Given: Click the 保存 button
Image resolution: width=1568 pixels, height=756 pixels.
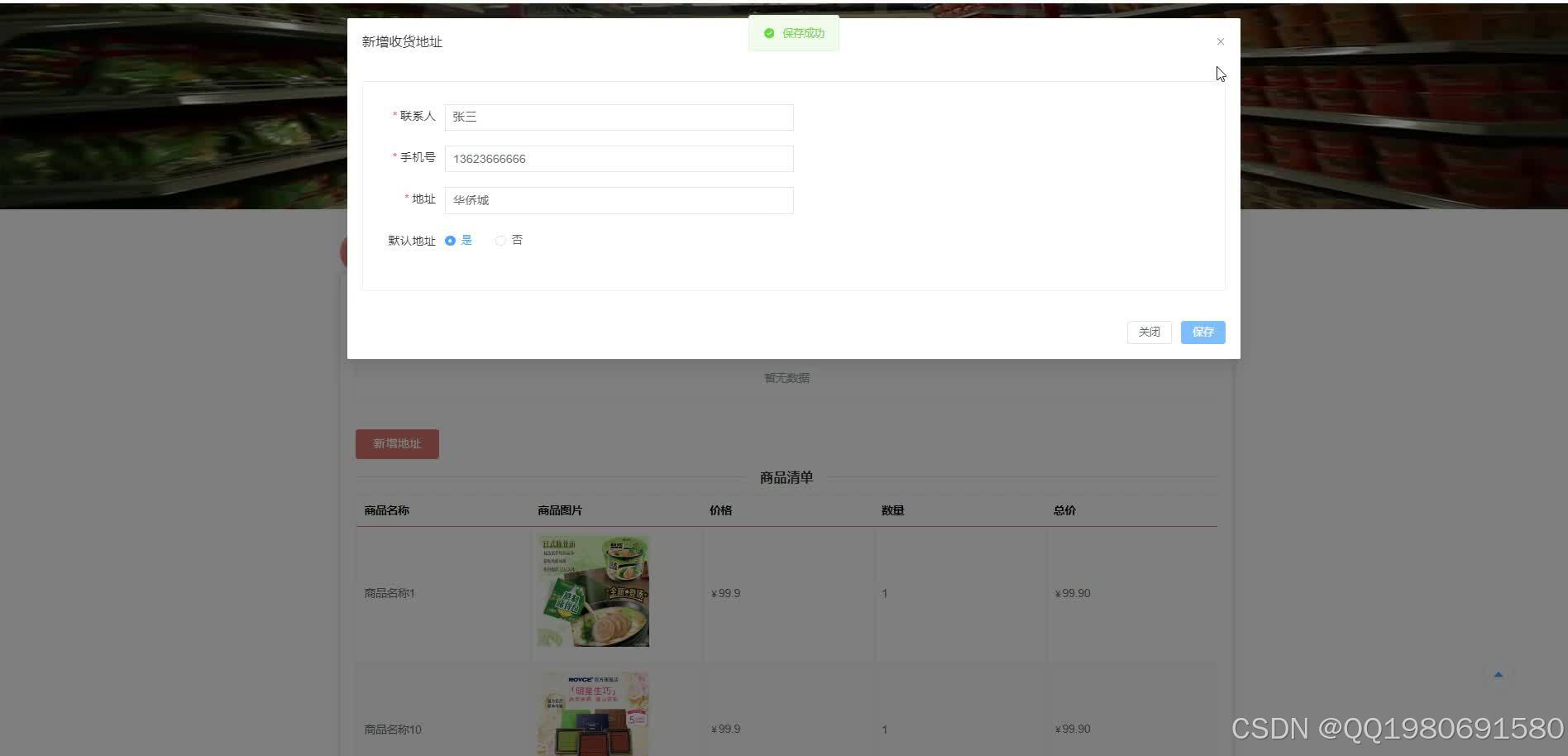Looking at the screenshot, I should [1202, 332].
